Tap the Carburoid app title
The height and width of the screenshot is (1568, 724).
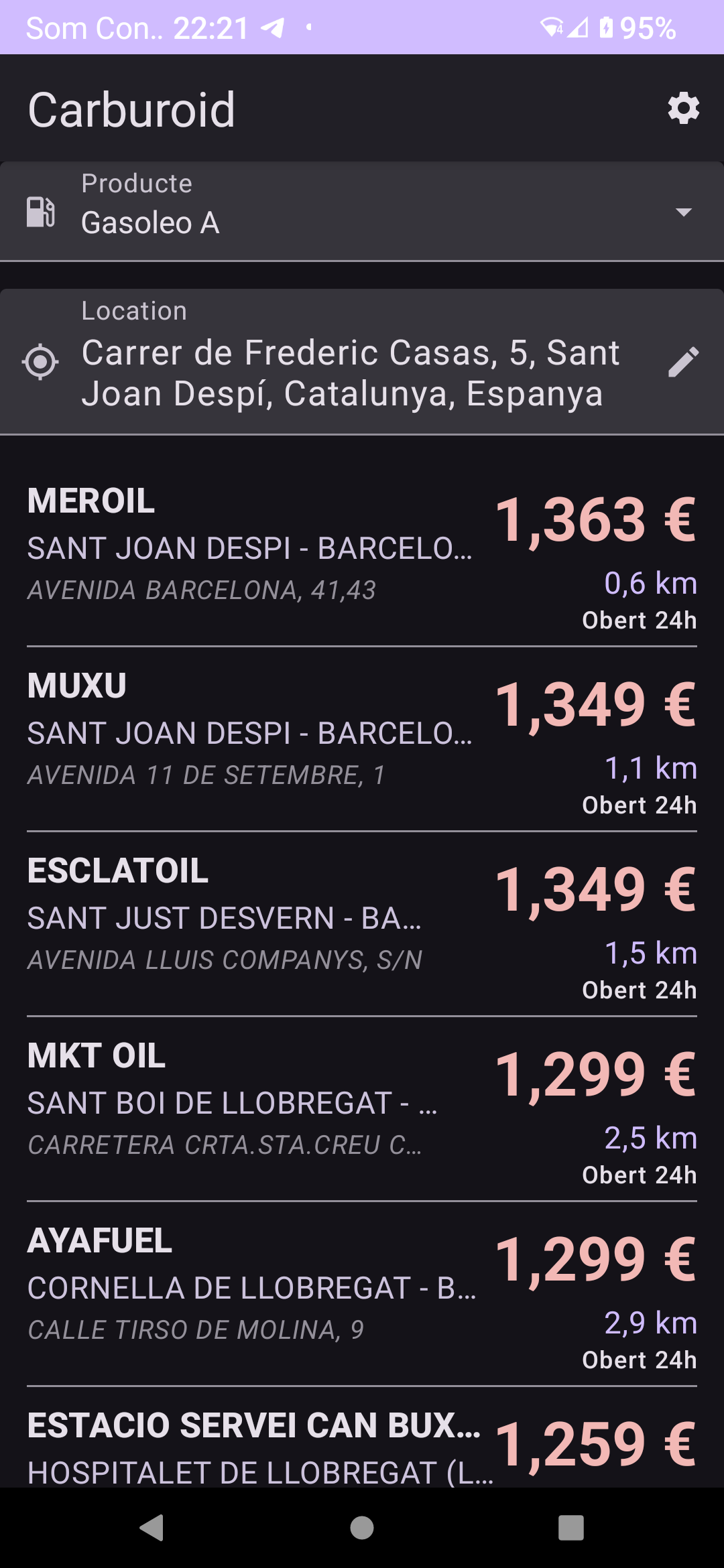[131, 109]
